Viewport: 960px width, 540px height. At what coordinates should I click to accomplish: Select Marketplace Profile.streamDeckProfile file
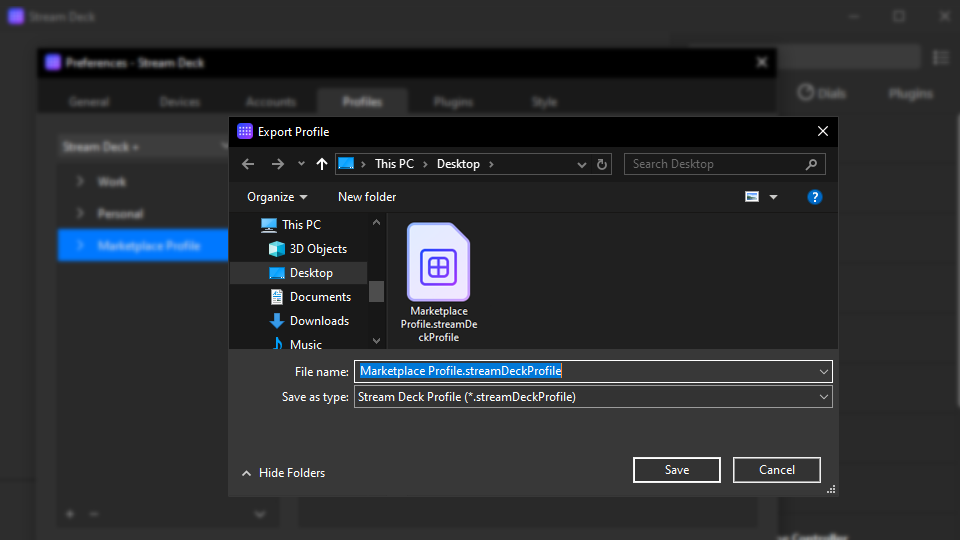click(438, 282)
